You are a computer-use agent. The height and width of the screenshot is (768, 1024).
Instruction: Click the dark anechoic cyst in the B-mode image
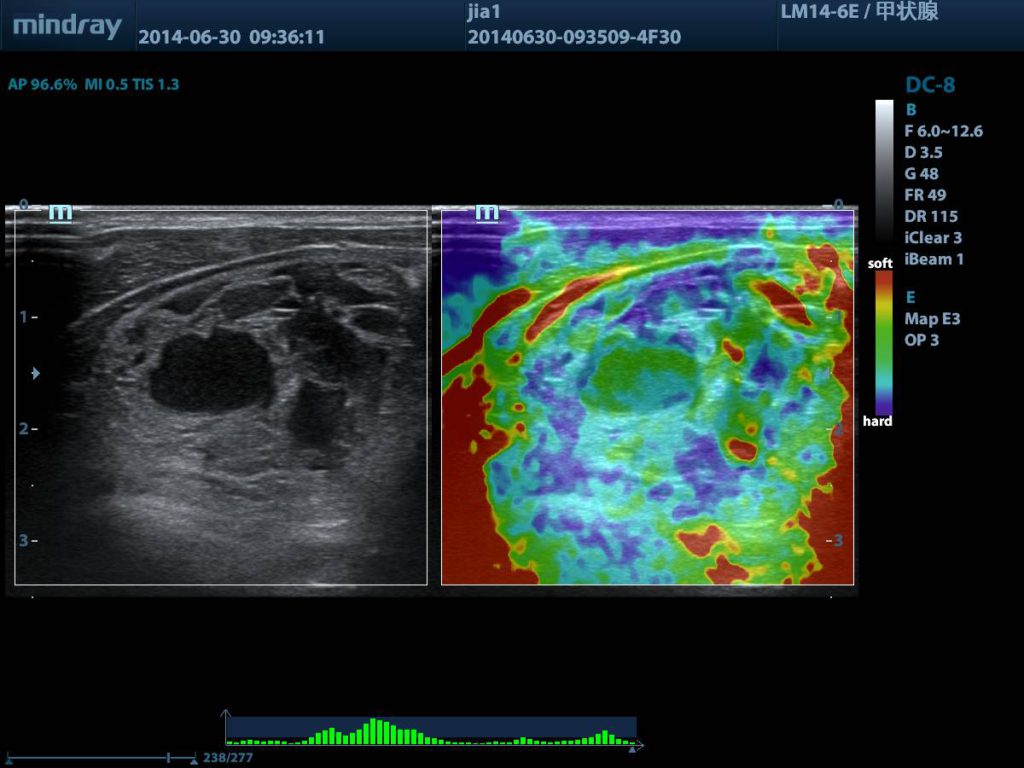tap(212, 373)
